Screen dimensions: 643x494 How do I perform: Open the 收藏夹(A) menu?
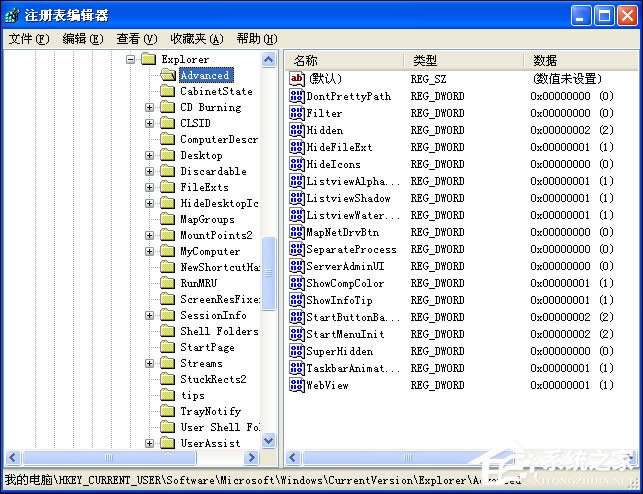197,39
